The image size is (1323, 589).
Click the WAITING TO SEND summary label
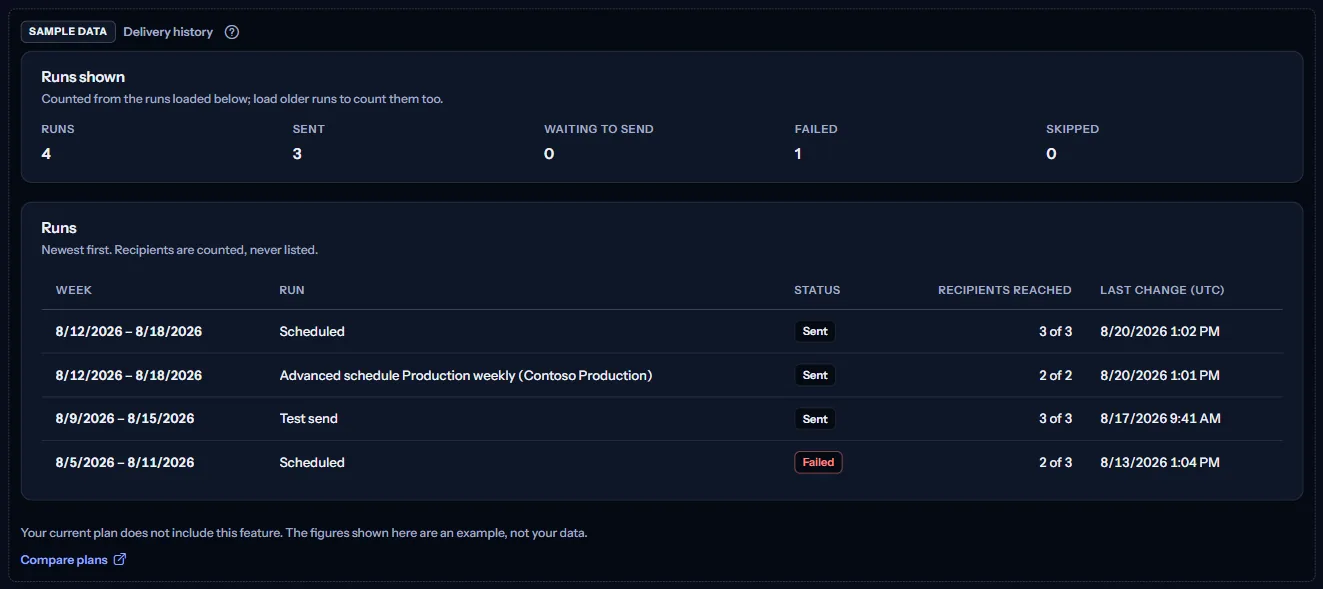[599, 129]
